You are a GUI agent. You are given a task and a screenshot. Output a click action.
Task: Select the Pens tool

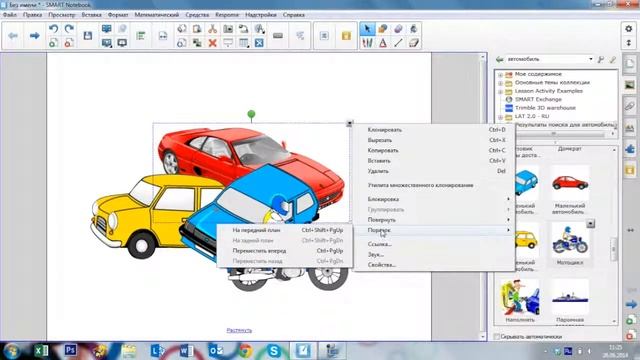[367, 43]
